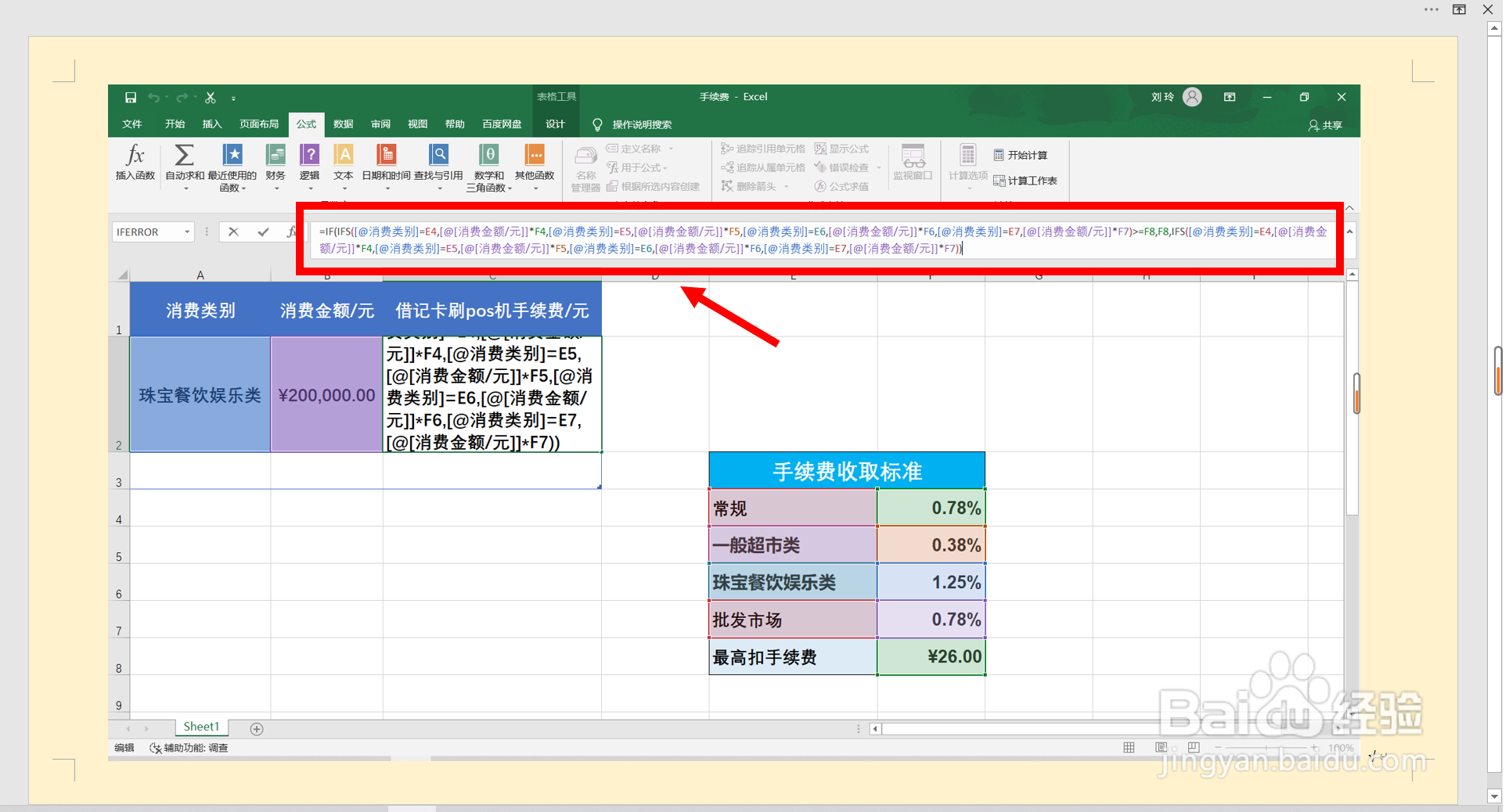Switch to the Review (审阅) tab
1509x812 pixels.
380,124
